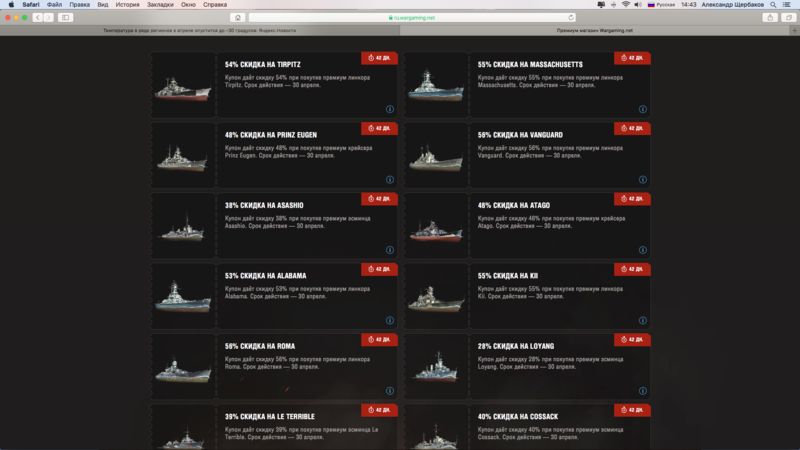Click timer badge on Alabama coupon

379,269
